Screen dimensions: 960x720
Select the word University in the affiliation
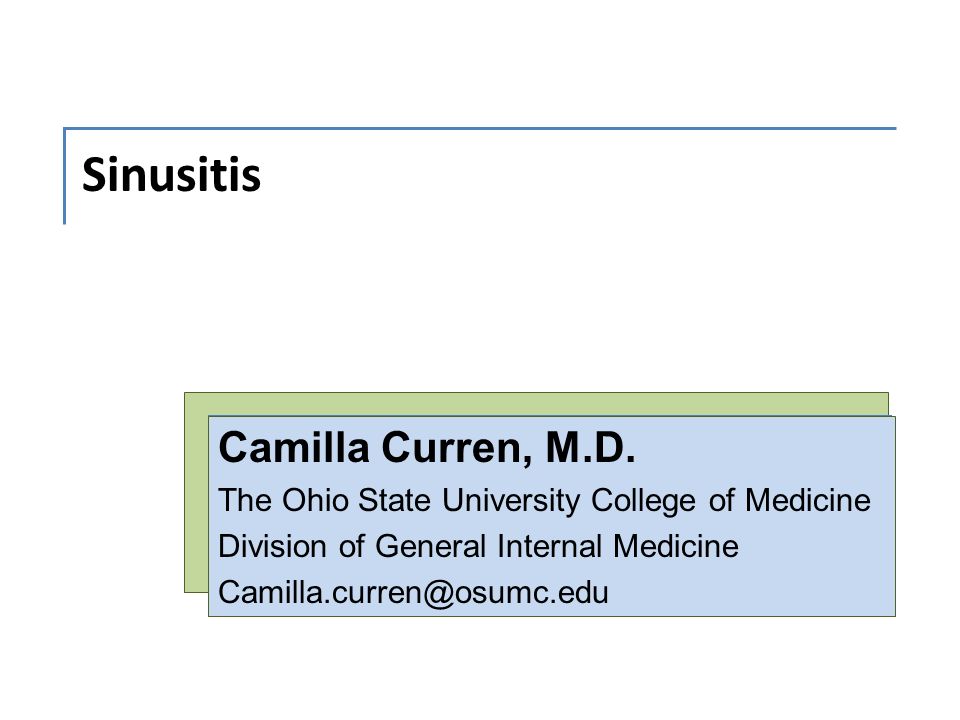(511, 501)
